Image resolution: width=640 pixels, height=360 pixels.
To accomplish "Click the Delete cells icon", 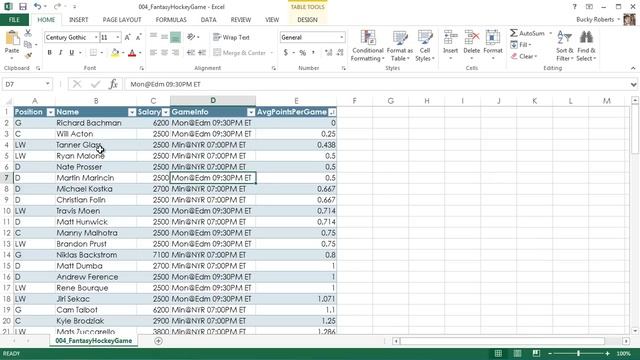I will coord(471,38).
